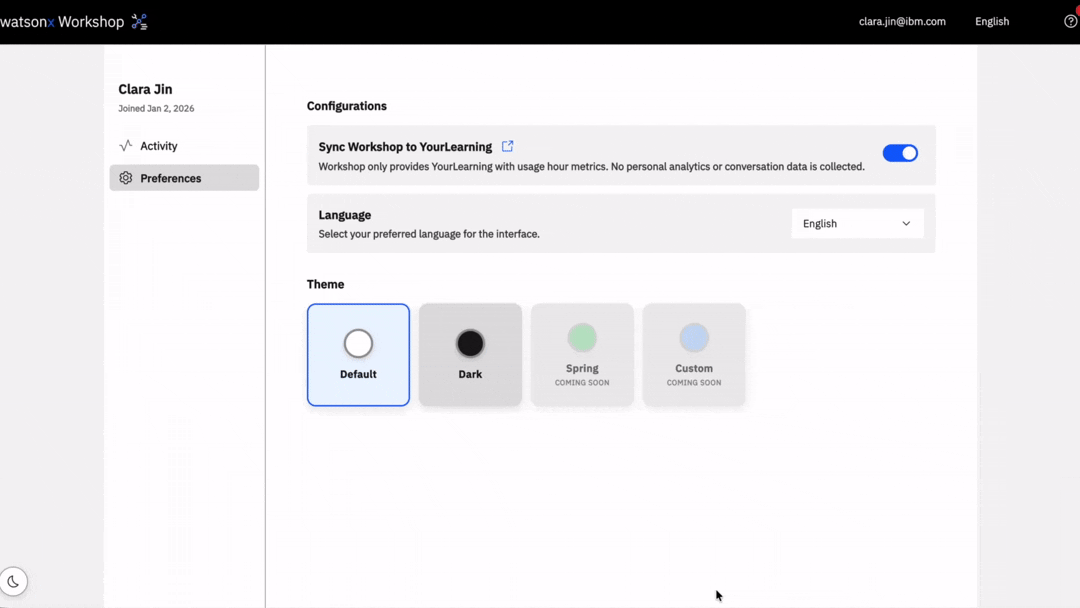Click the clara.jin@ibm.com account link
This screenshot has width=1080, height=608.
(x=902, y=21)
